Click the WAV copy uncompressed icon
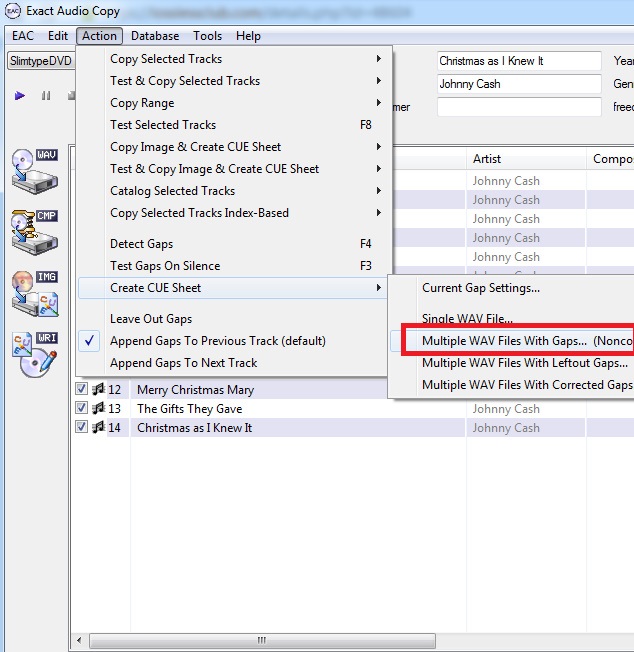Image resolution: width=634 pixels, height=652 pixels. [35, 171]
